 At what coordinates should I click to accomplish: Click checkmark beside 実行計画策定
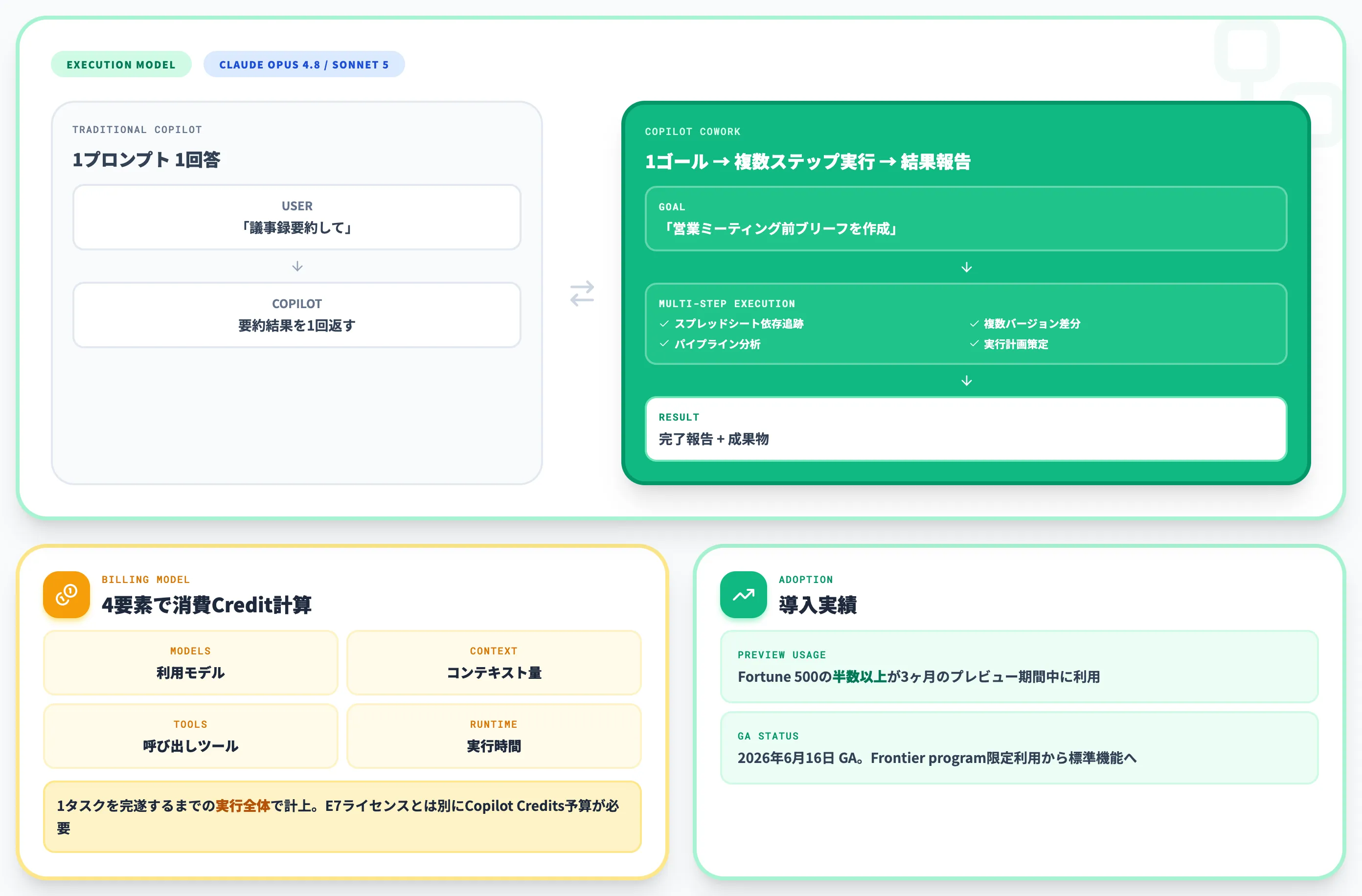tap(974, 344)
